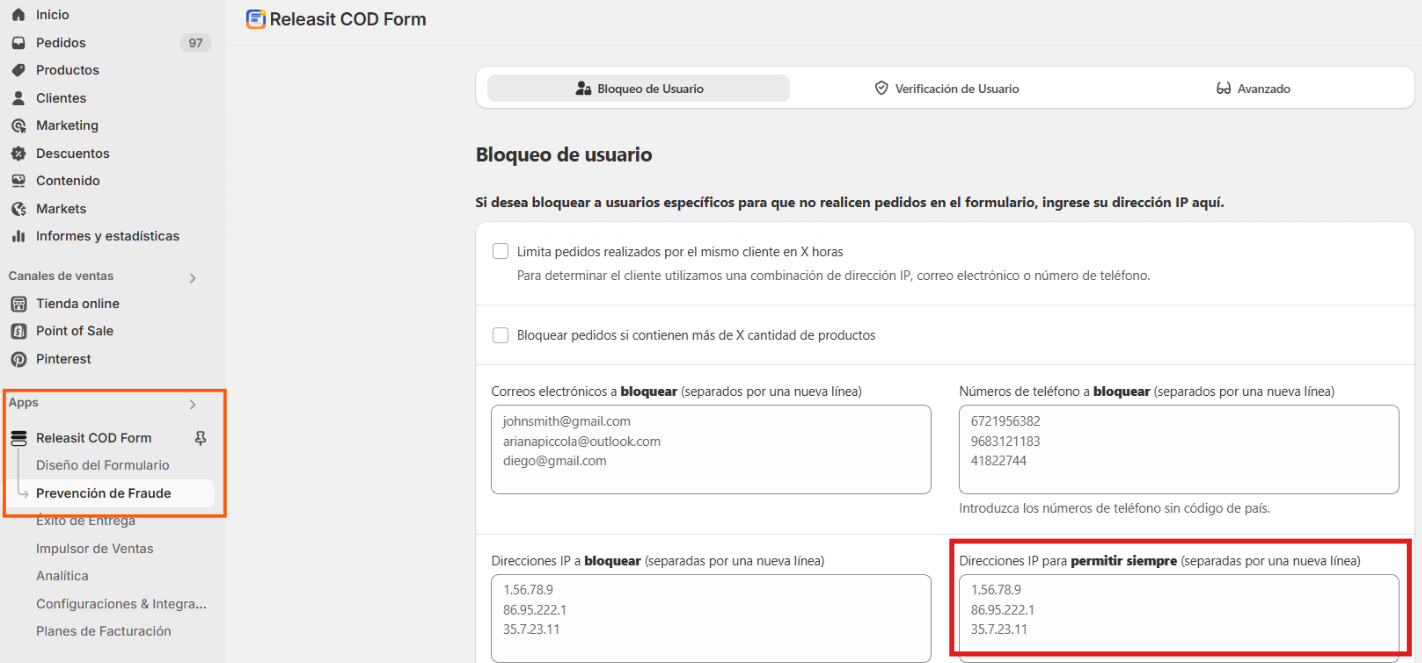Viewport: 1422px width, 663px height.
Task: Click the Apps section label
Action: tap(23, 403)
